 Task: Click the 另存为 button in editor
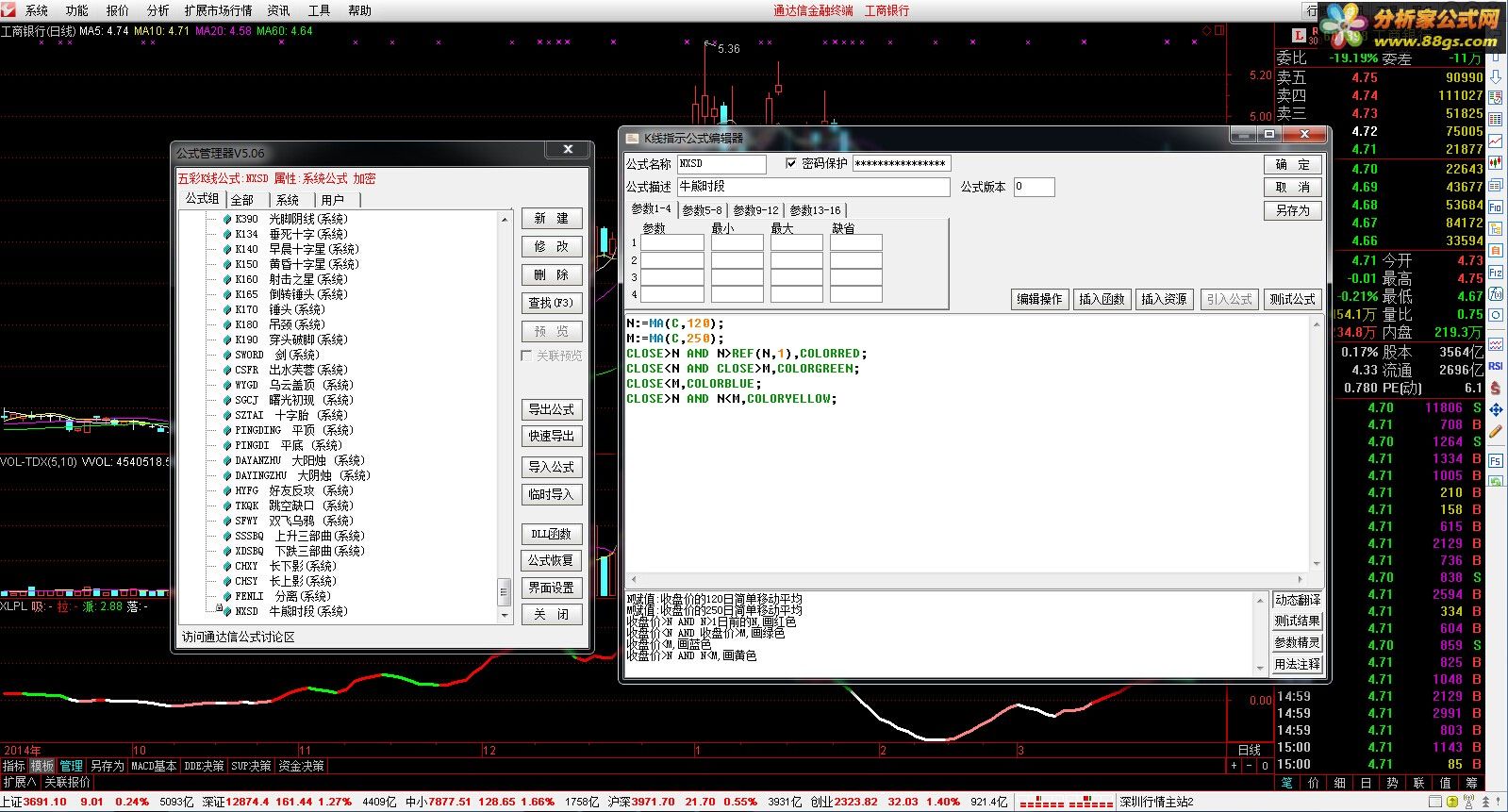tap(1293, 210)
